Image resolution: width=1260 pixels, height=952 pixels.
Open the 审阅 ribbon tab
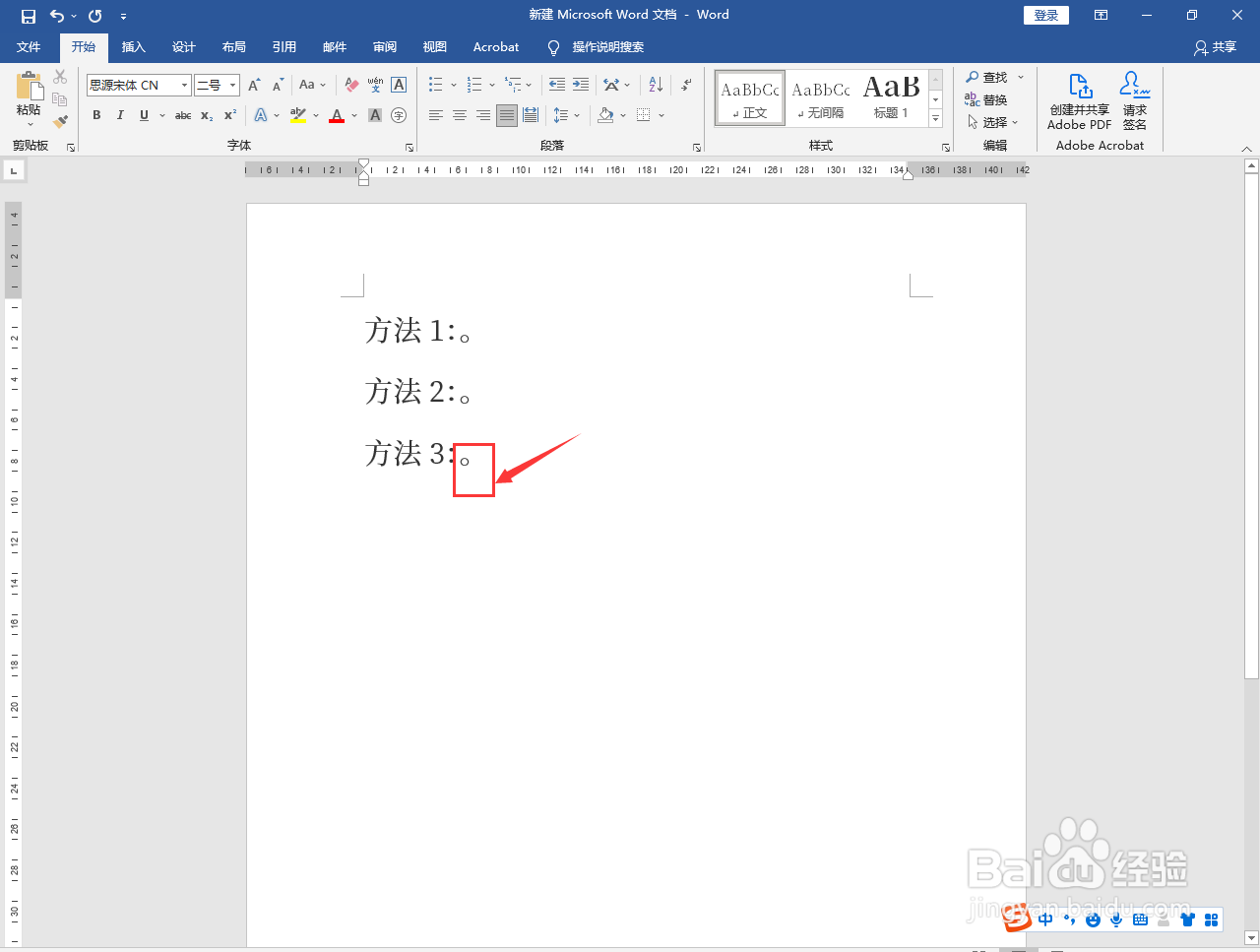coord(384,46)
